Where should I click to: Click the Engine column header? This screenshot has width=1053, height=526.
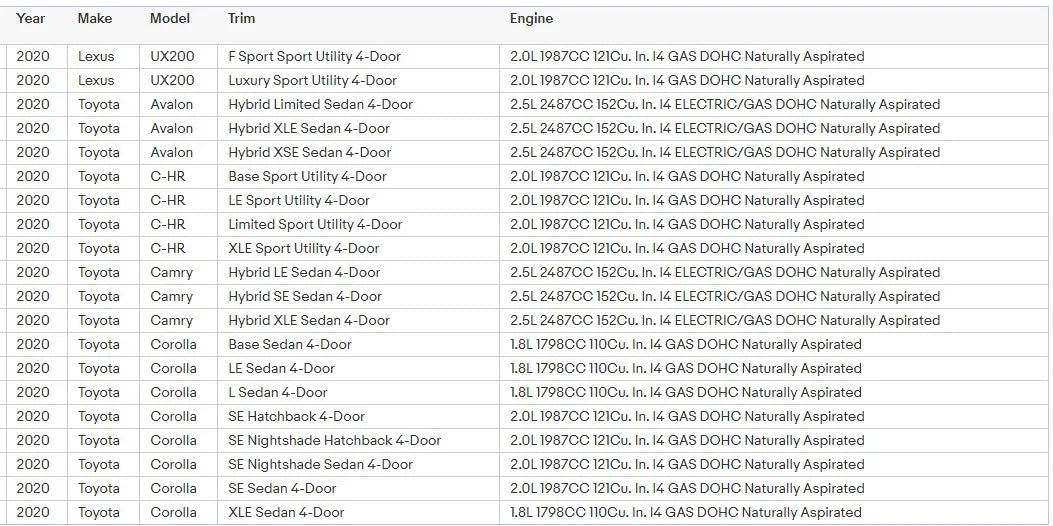[531, 19]
